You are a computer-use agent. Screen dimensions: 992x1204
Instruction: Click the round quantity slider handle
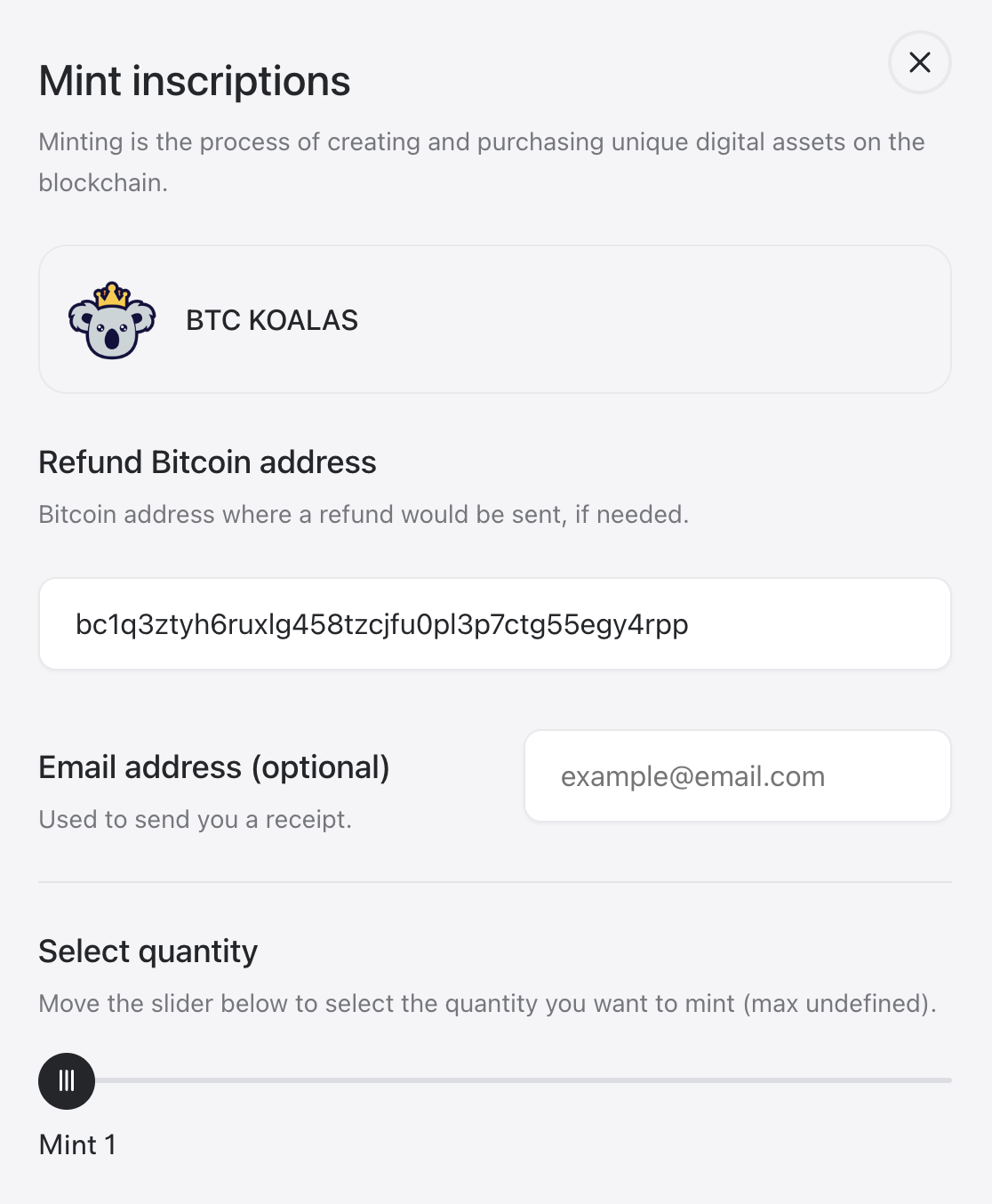click(67, 1081)
